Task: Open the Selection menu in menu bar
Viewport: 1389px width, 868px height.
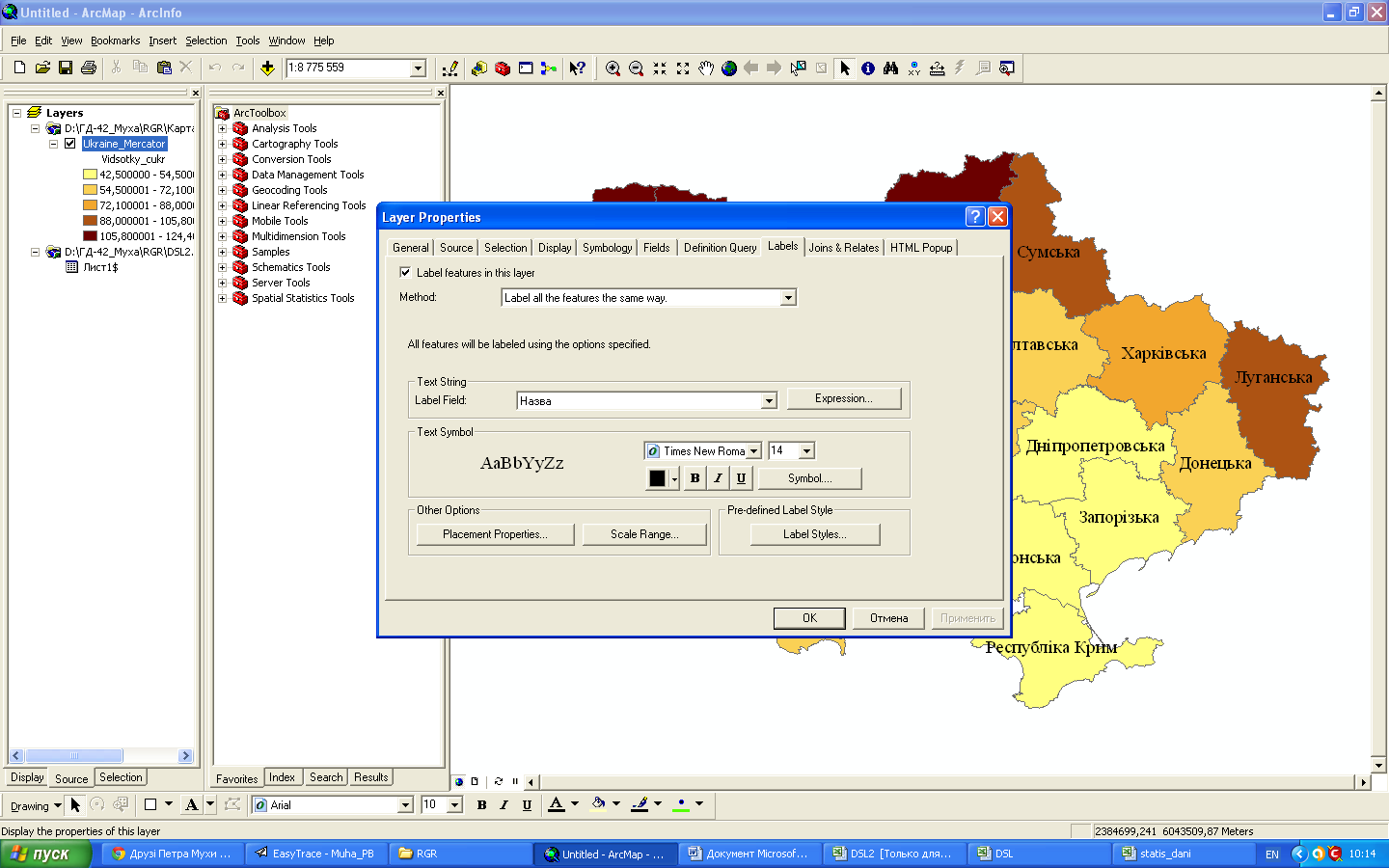Action: (x=205, y=41)
